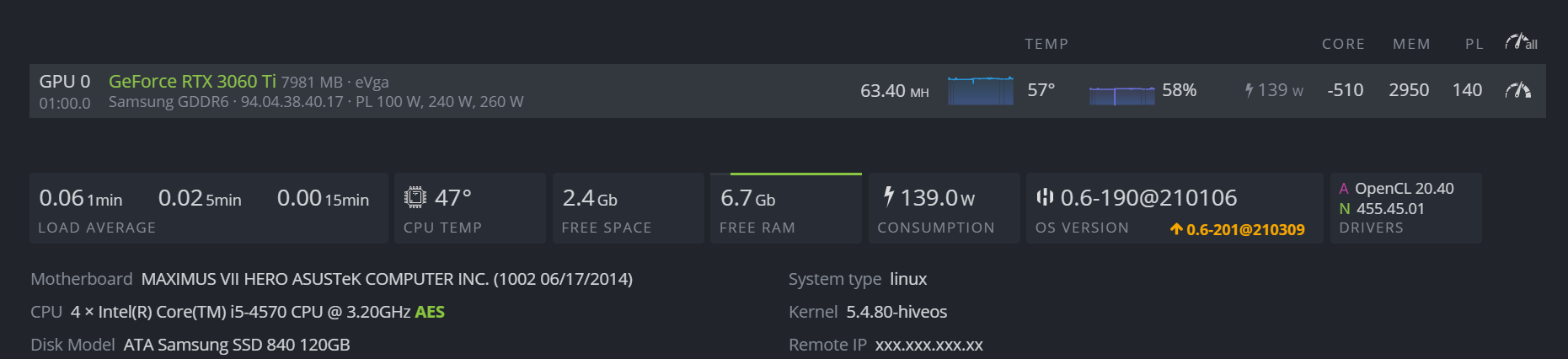Viewport: 1568px width, 359px height.
Task: Click the CPU chip icon beside 47°
Action: 415,197
